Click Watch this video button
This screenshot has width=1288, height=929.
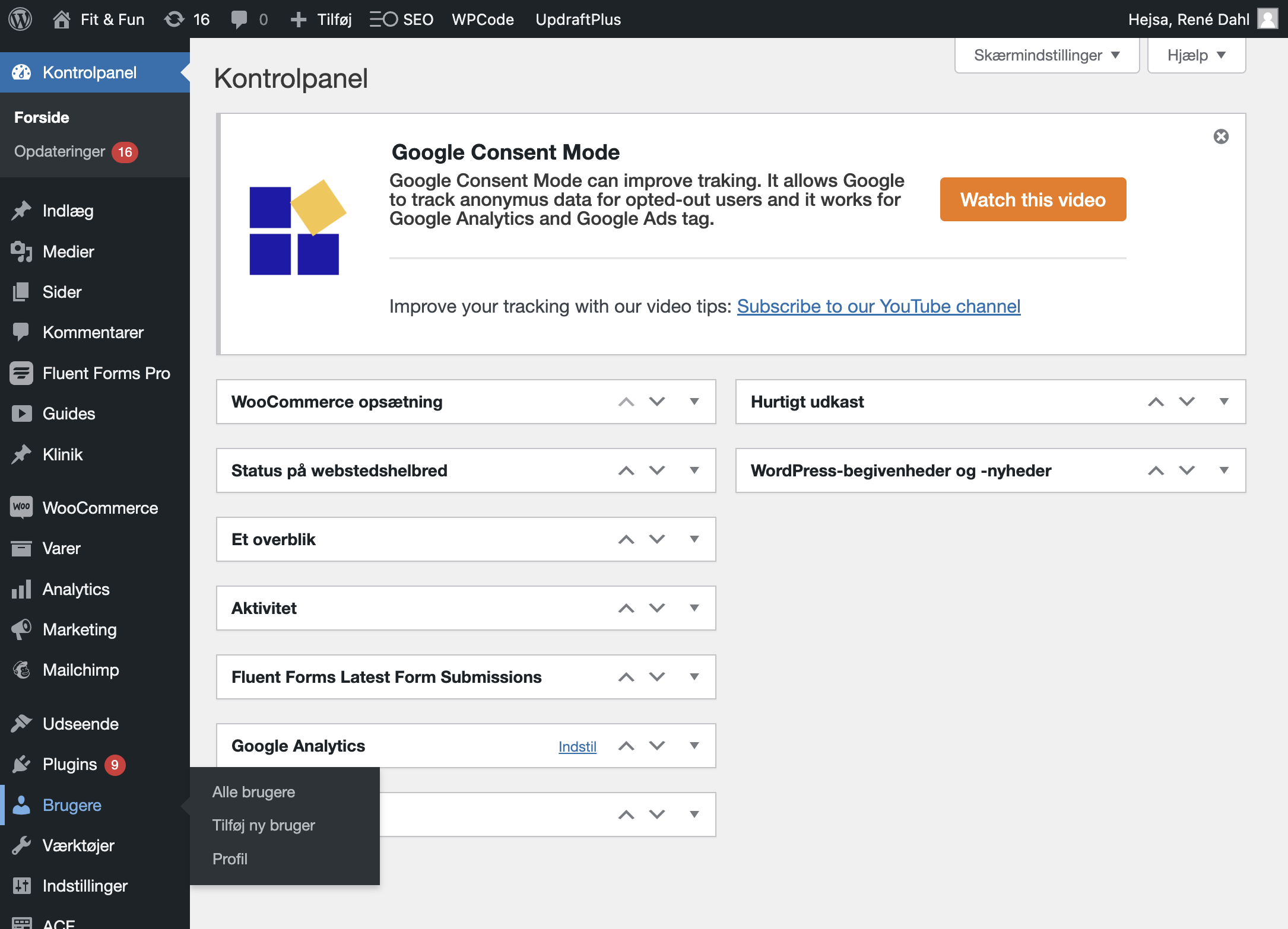pos(1033,199)
